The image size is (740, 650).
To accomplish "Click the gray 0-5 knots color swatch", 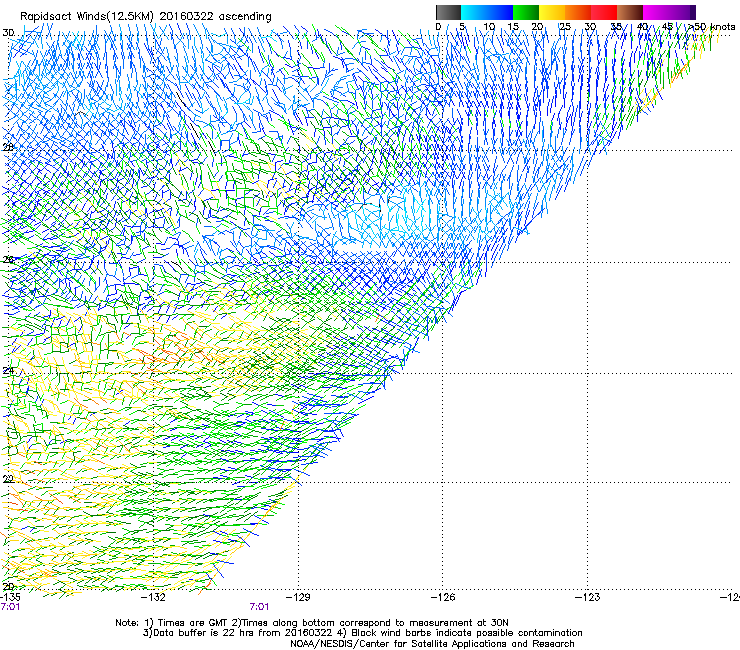I will [448, 12].
